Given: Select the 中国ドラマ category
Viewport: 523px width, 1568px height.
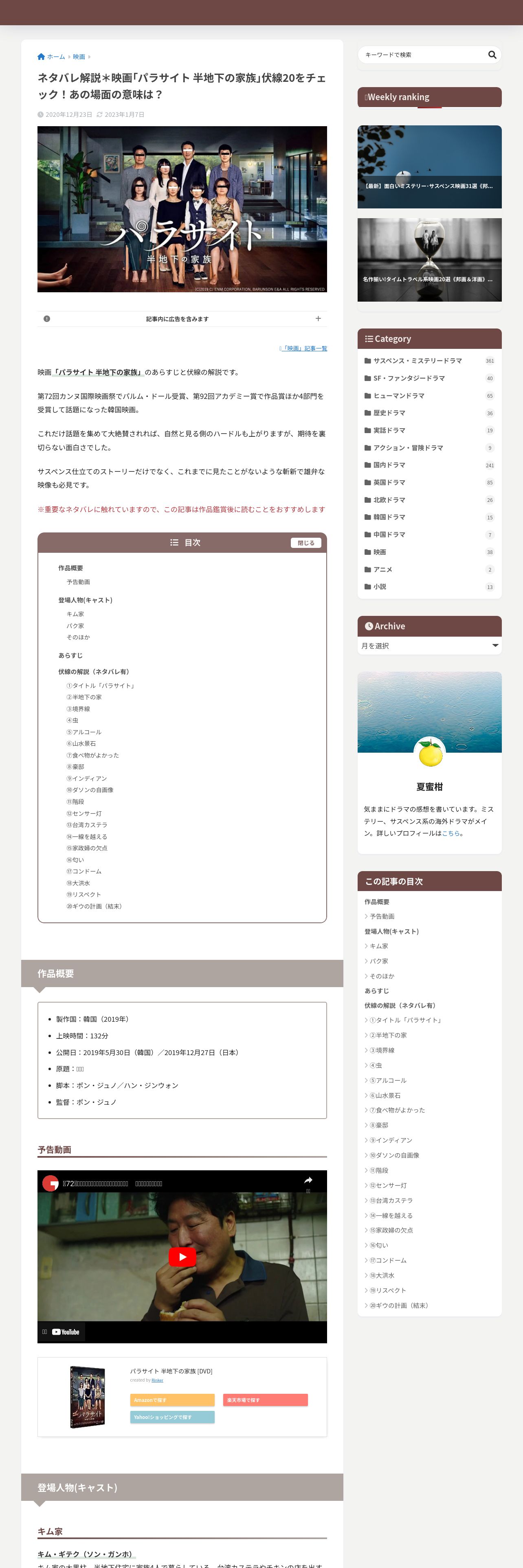Looking at the screenshot, I should tap(430, 534).
